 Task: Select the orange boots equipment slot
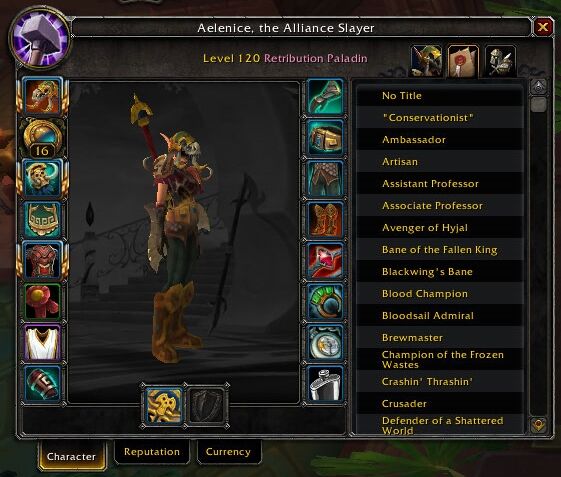click(325, 220)
